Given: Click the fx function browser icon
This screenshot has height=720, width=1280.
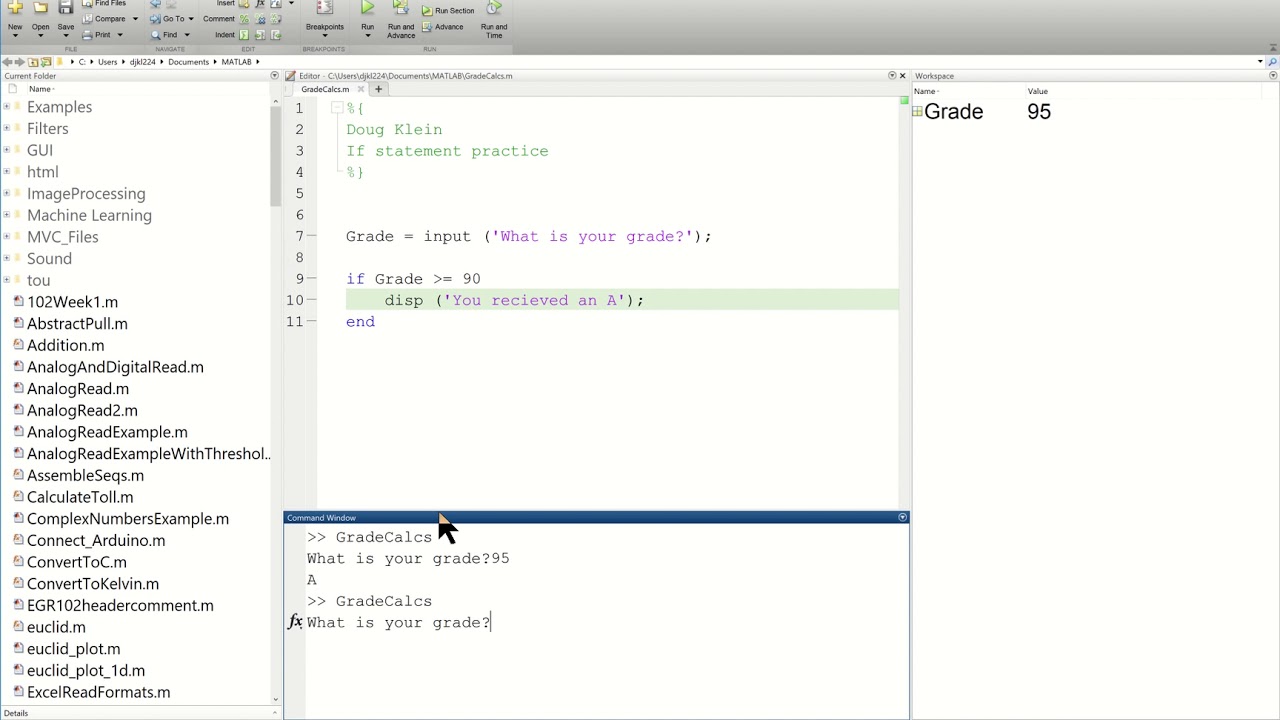Looking at the screenshot, I should point(295,622).
